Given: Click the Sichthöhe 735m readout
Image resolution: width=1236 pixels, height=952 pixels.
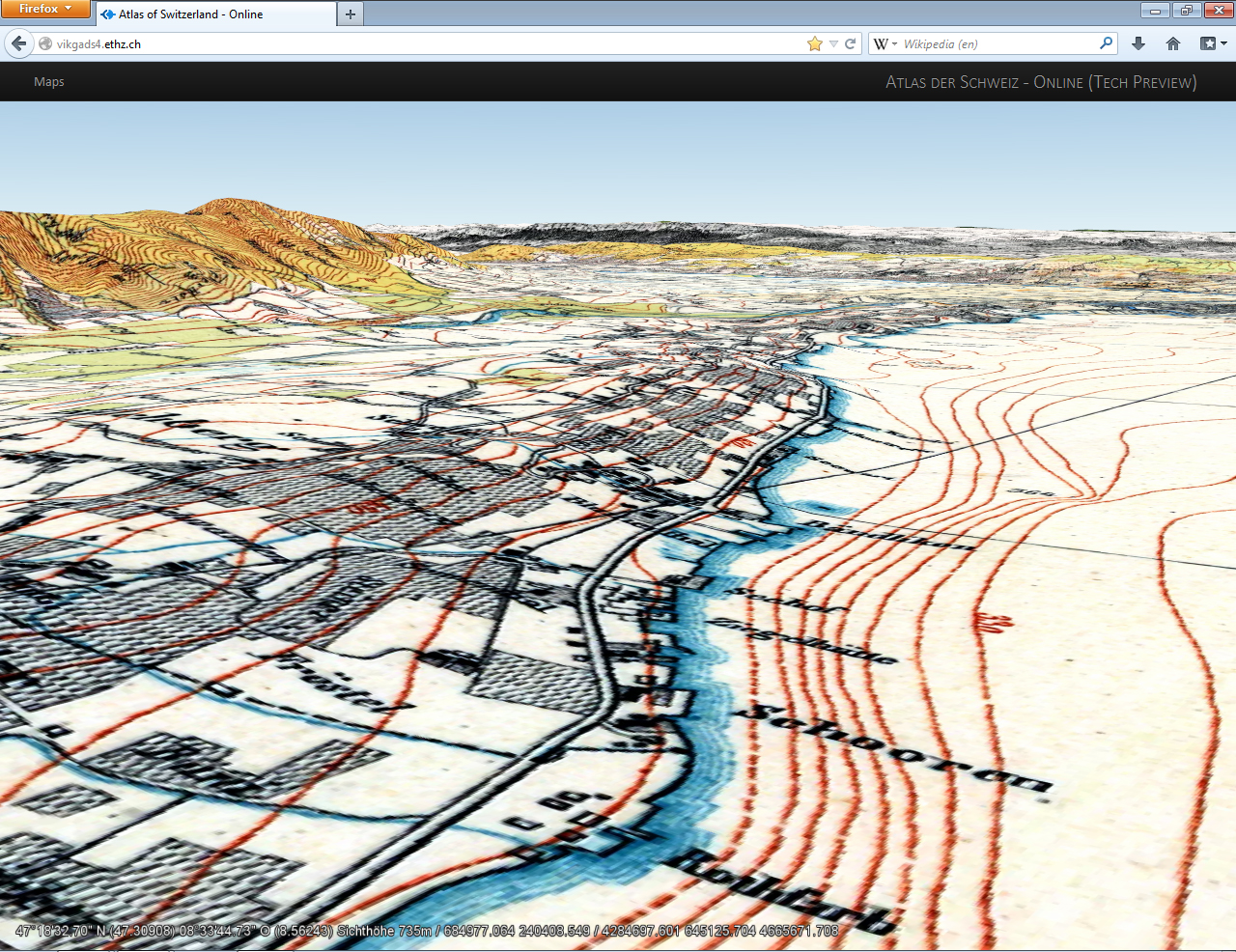Looking at the screenshot, I should click(x=383, y=931).
